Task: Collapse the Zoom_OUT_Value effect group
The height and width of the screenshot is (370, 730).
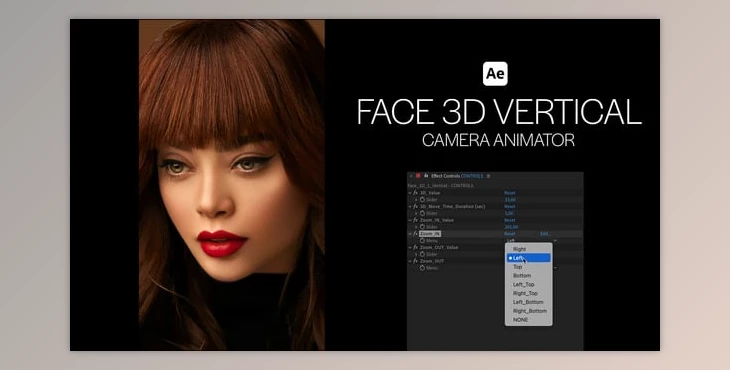Action: coord(410,247)
